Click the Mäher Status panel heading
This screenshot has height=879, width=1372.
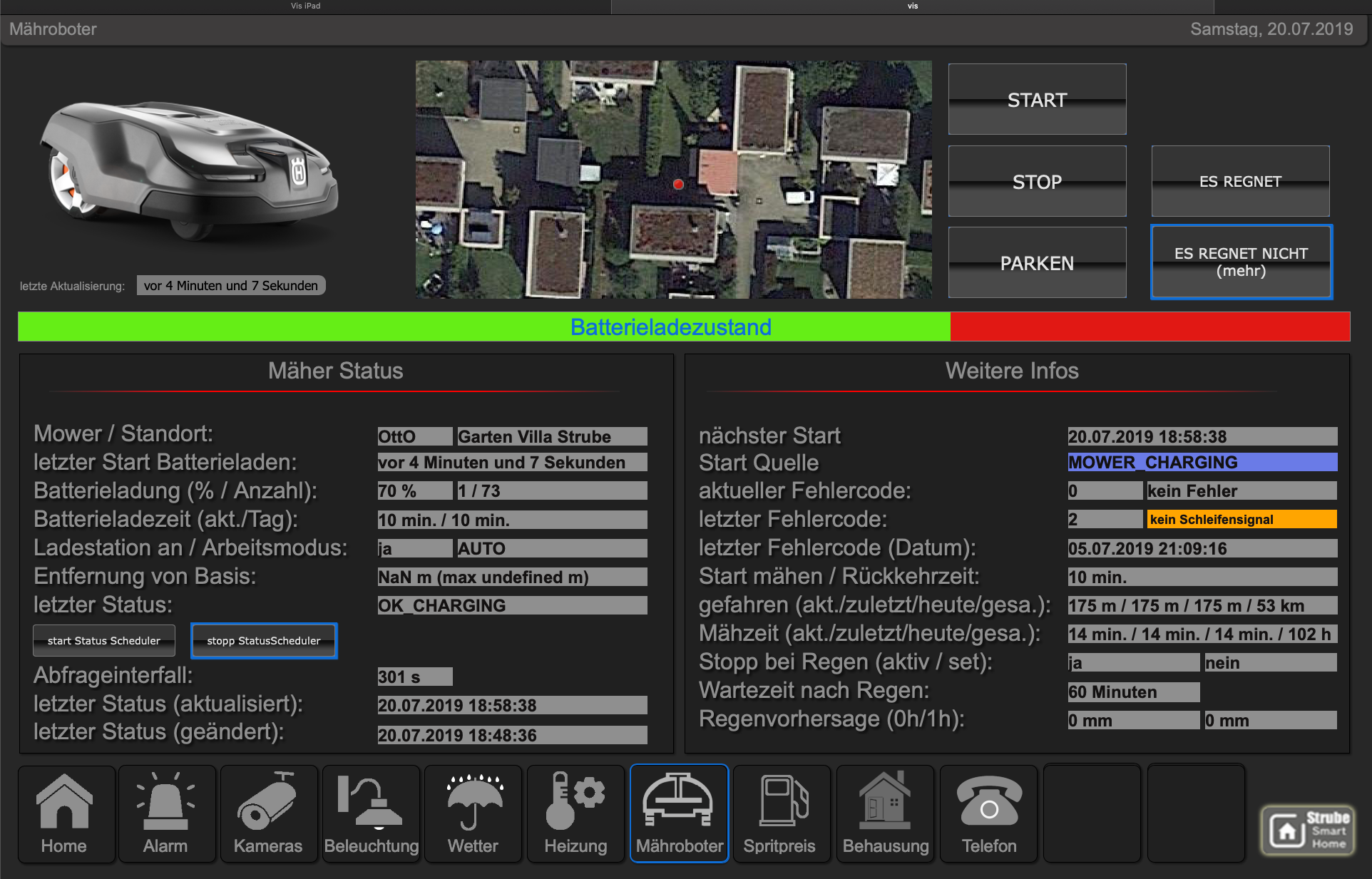pos(336,371)
